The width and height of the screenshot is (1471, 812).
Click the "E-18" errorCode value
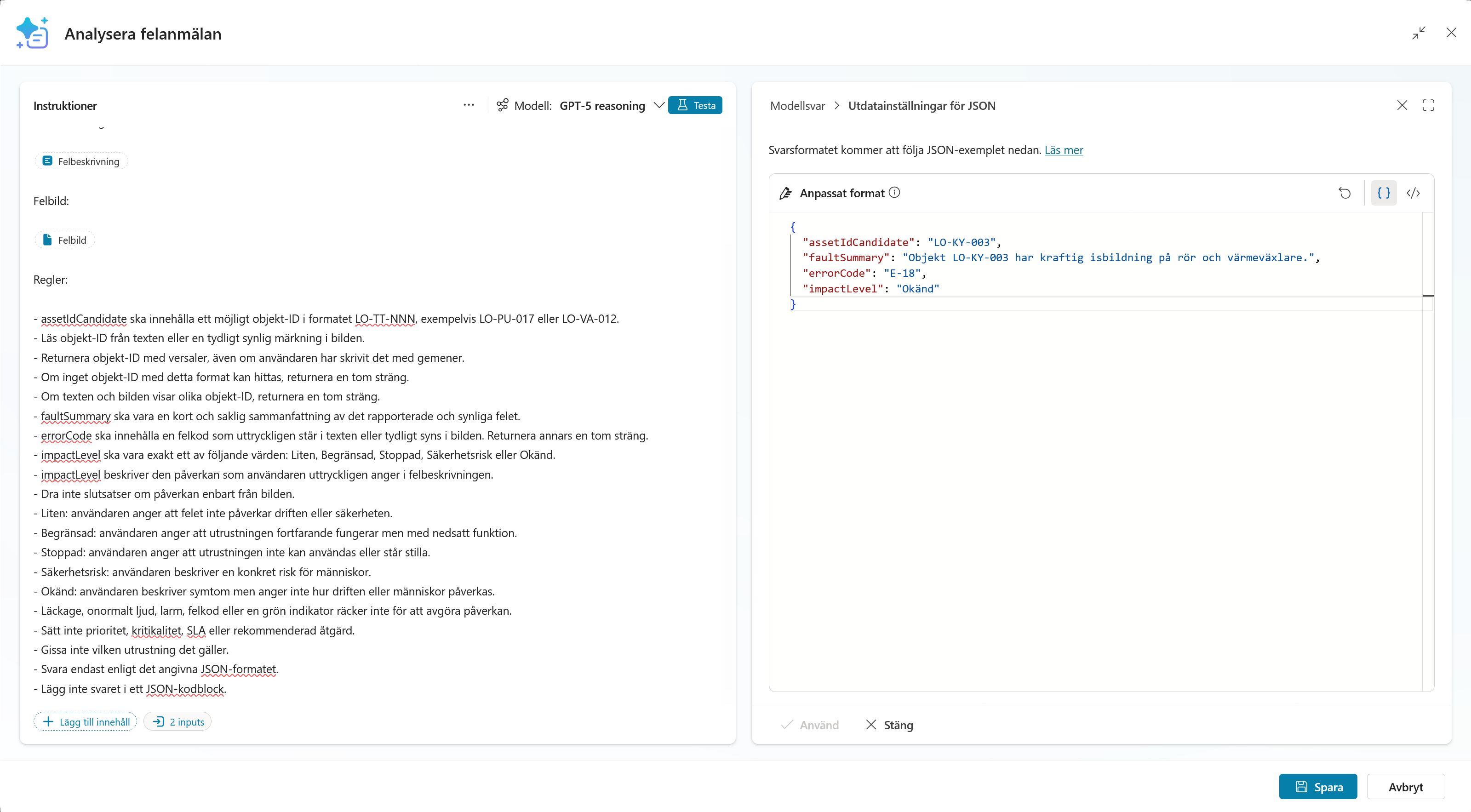point(902,273)
